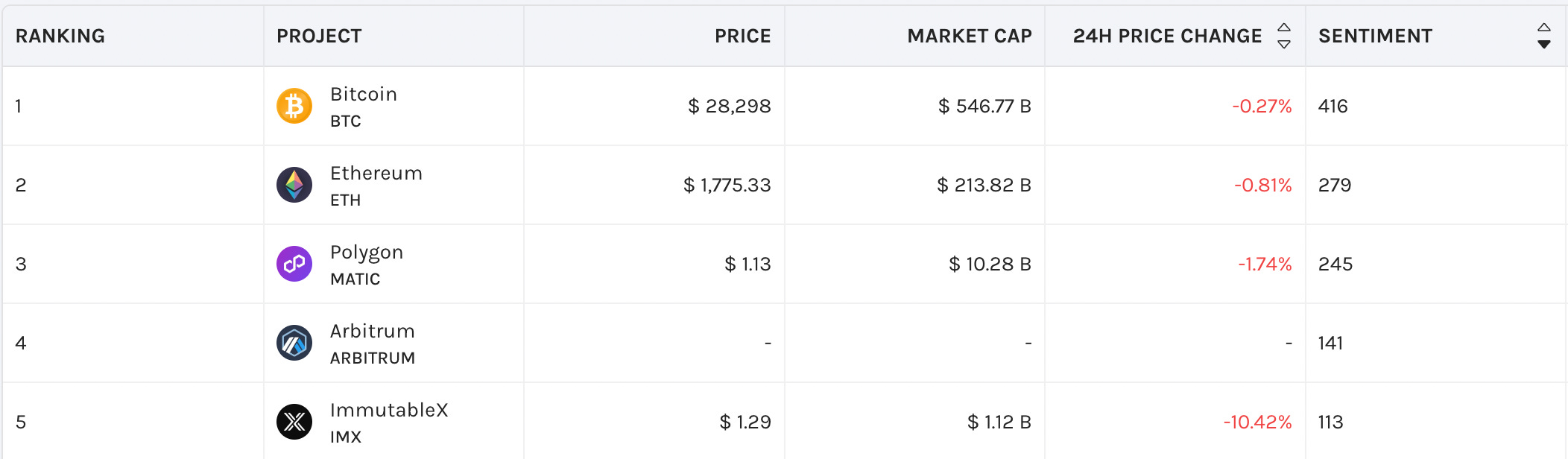Open the ImmutableX project name
The width and height of the screenshot is (1568, 459).
pos(389,410)
